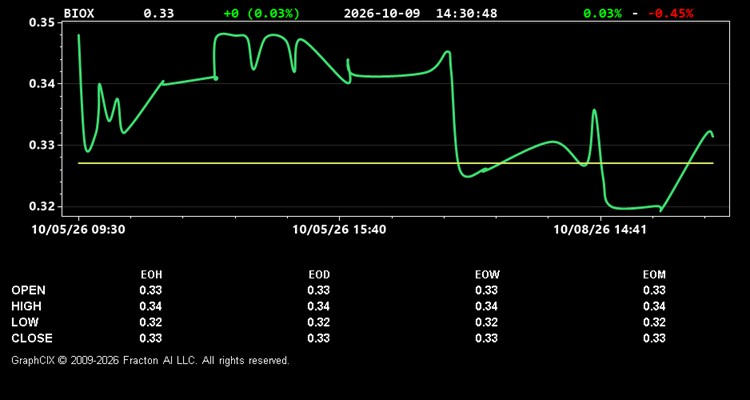
Task: Click the OPEN value under EOW
Action: 486,290
